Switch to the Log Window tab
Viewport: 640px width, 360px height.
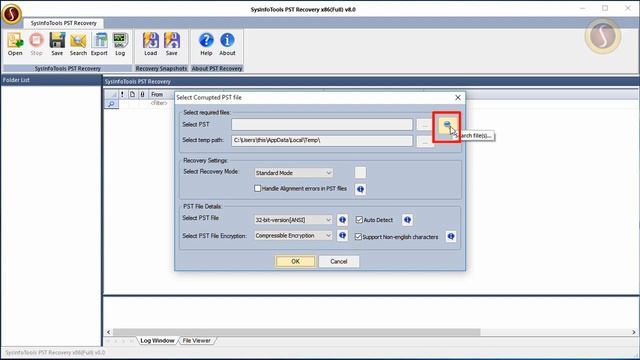click(157, 340)
